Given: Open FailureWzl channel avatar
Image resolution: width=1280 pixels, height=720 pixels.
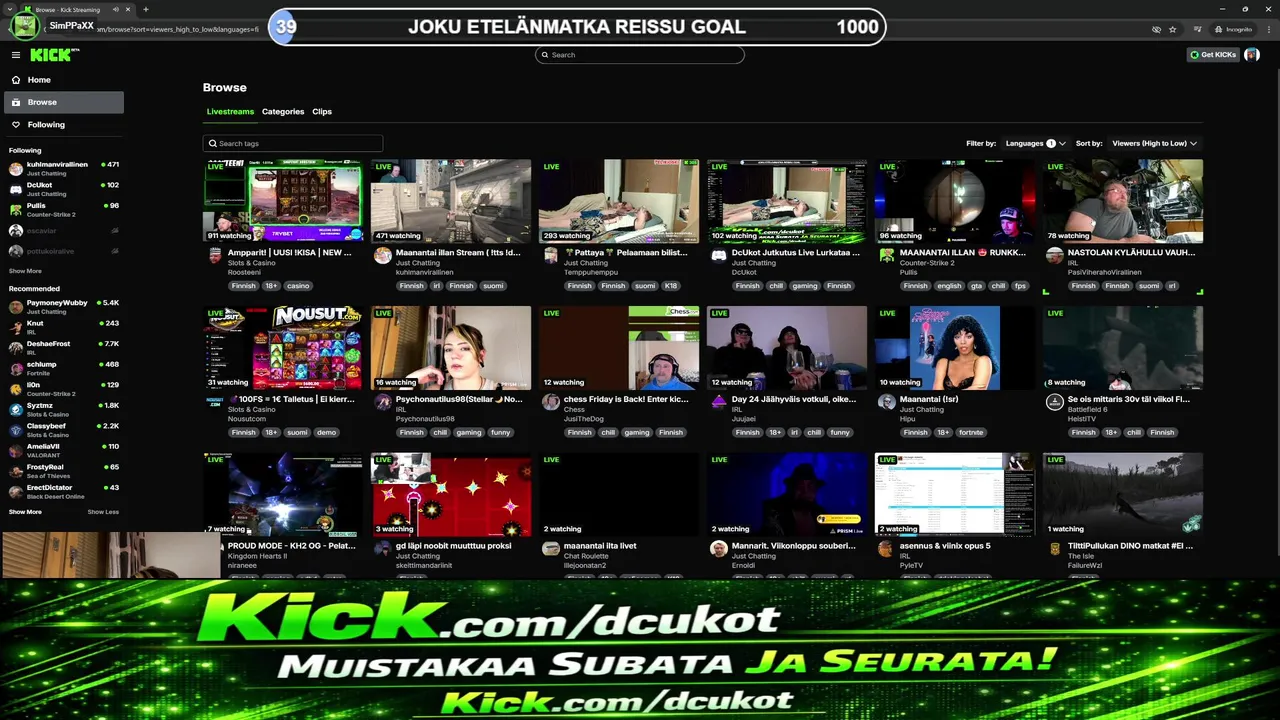Looking at the screenshot, I should tap(1054, 548).
